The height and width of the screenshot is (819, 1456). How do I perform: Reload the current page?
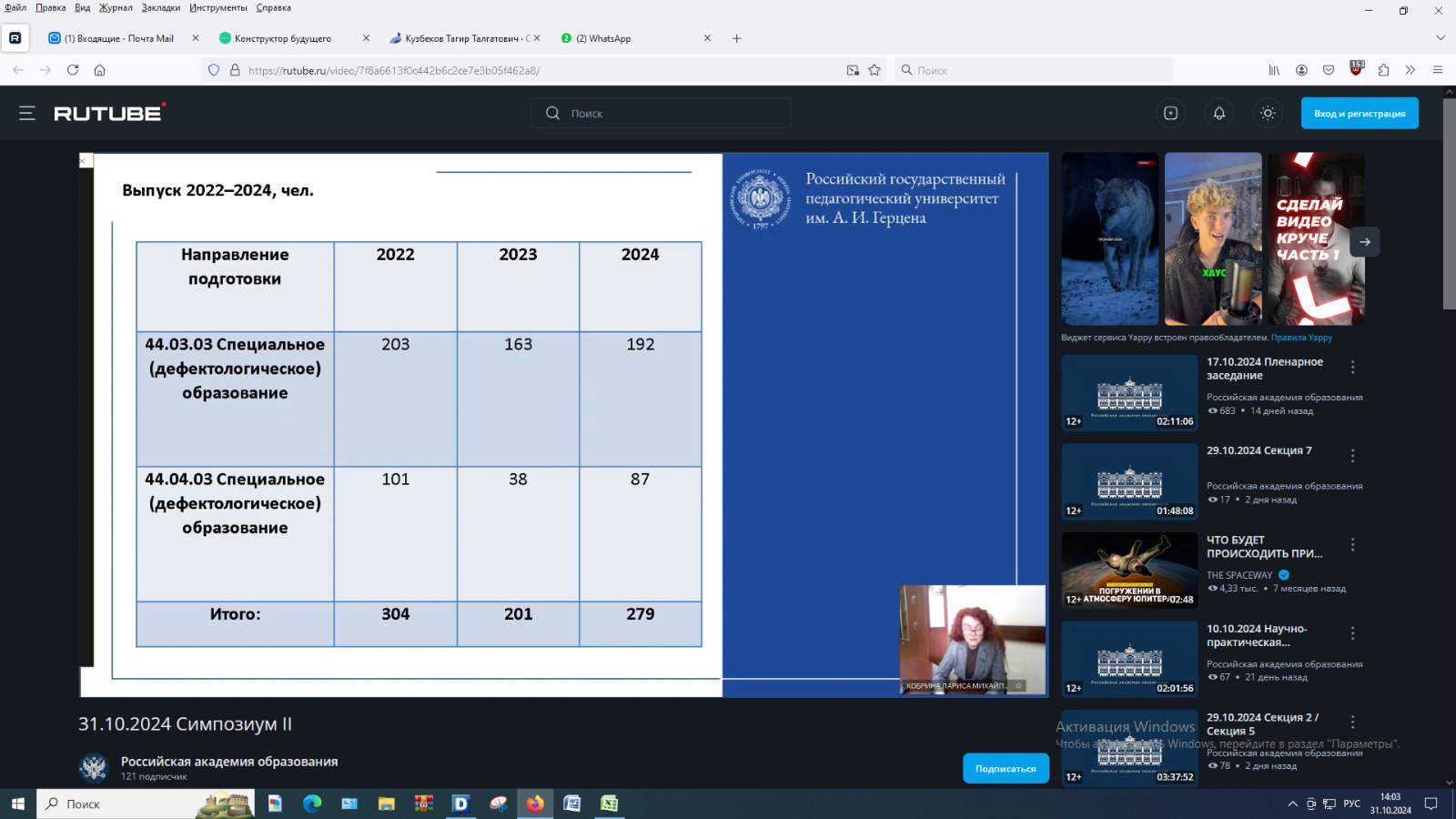click(73, 70)
